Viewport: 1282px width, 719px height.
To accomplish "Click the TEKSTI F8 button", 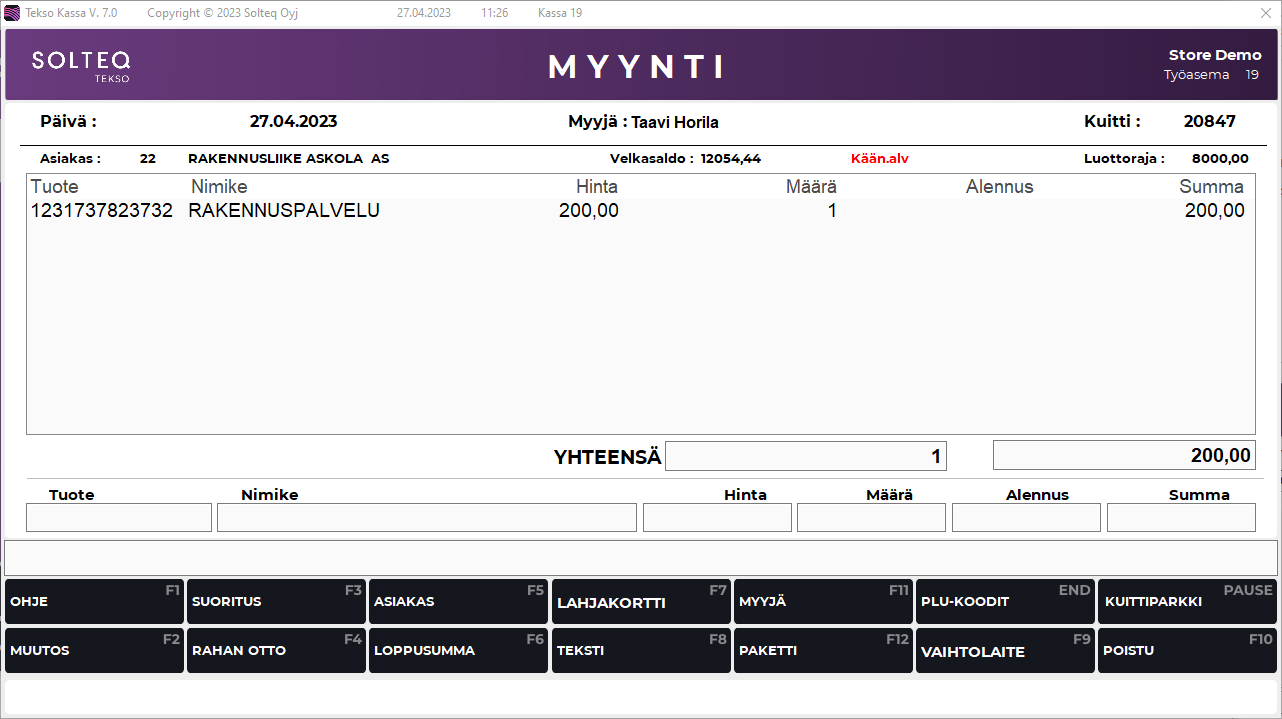I will click(641, 651).
